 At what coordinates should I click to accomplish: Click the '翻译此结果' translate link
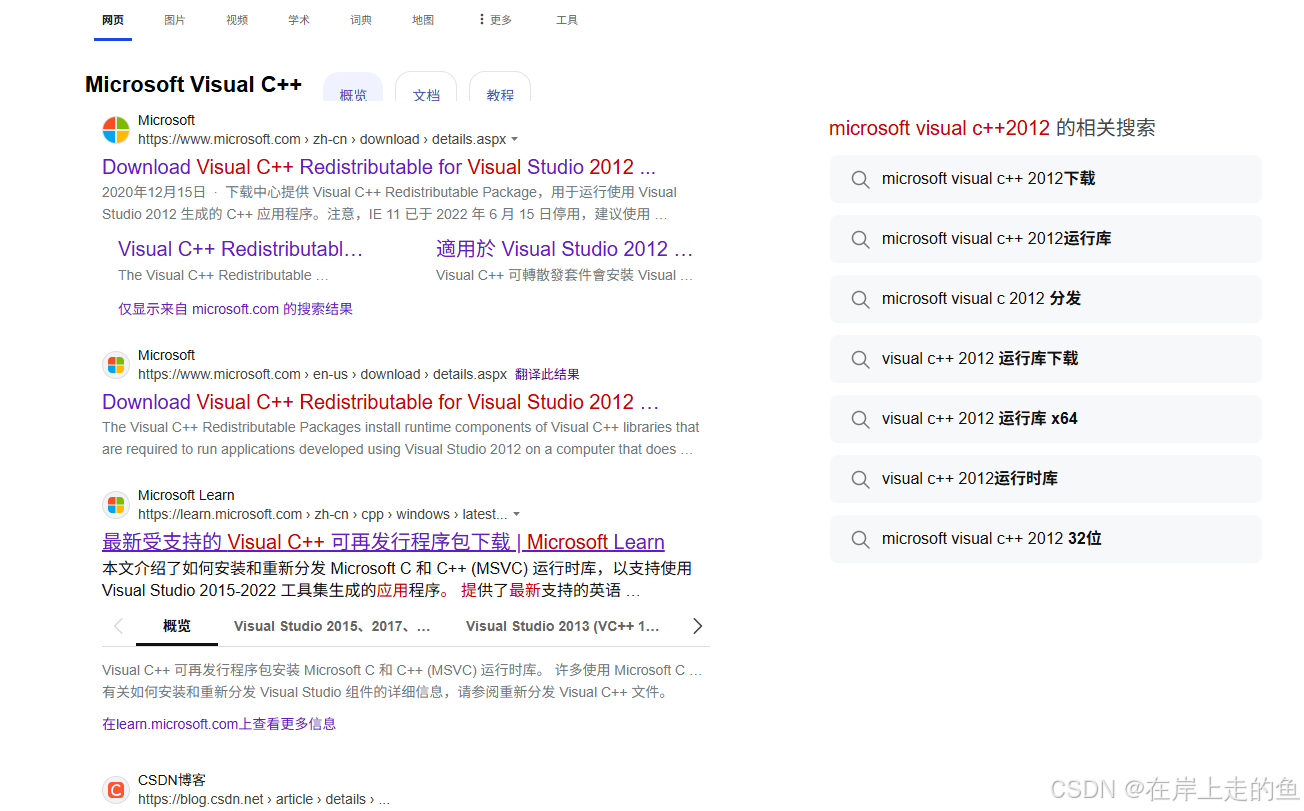[547, 374]
